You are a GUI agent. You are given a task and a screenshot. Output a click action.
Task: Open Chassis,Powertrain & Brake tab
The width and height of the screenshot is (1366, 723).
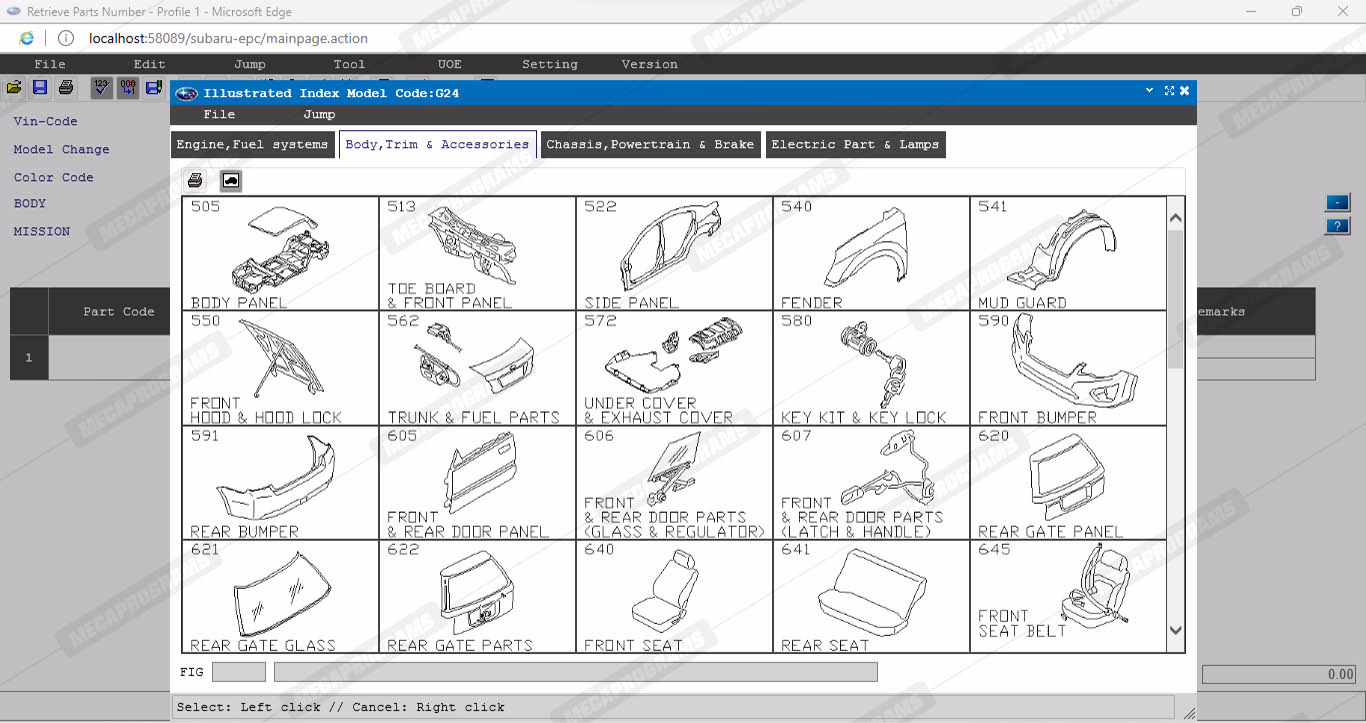point(650,145)
